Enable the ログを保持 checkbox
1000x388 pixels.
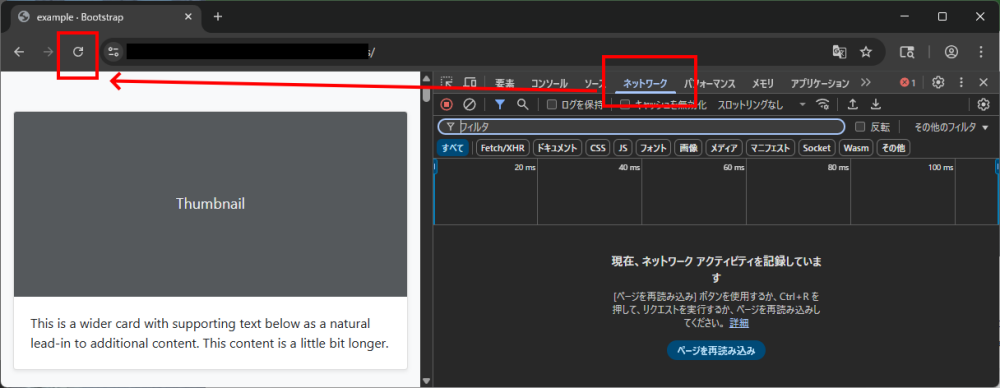552,105
